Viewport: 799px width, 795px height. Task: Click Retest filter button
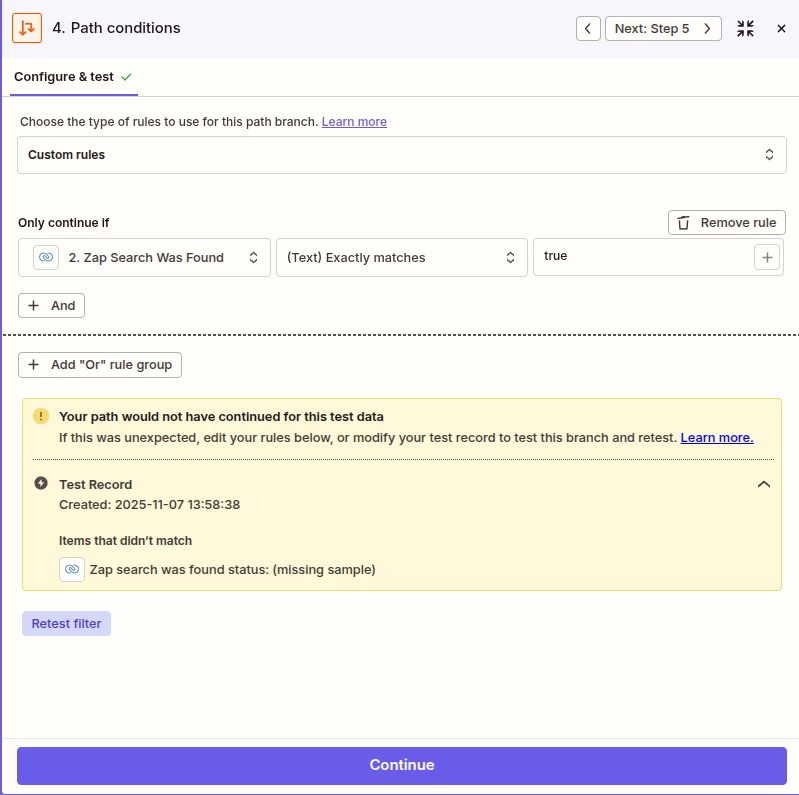click(66, 623)
